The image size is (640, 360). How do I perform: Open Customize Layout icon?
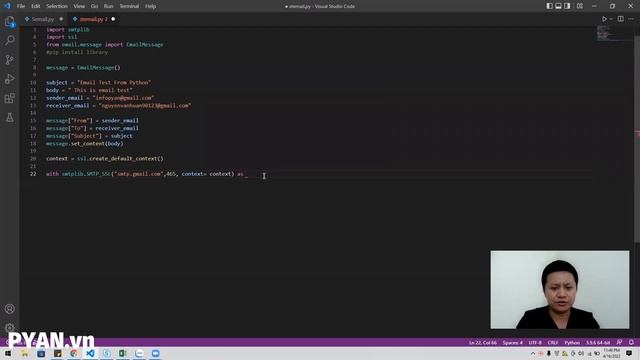tap(580, 6)
